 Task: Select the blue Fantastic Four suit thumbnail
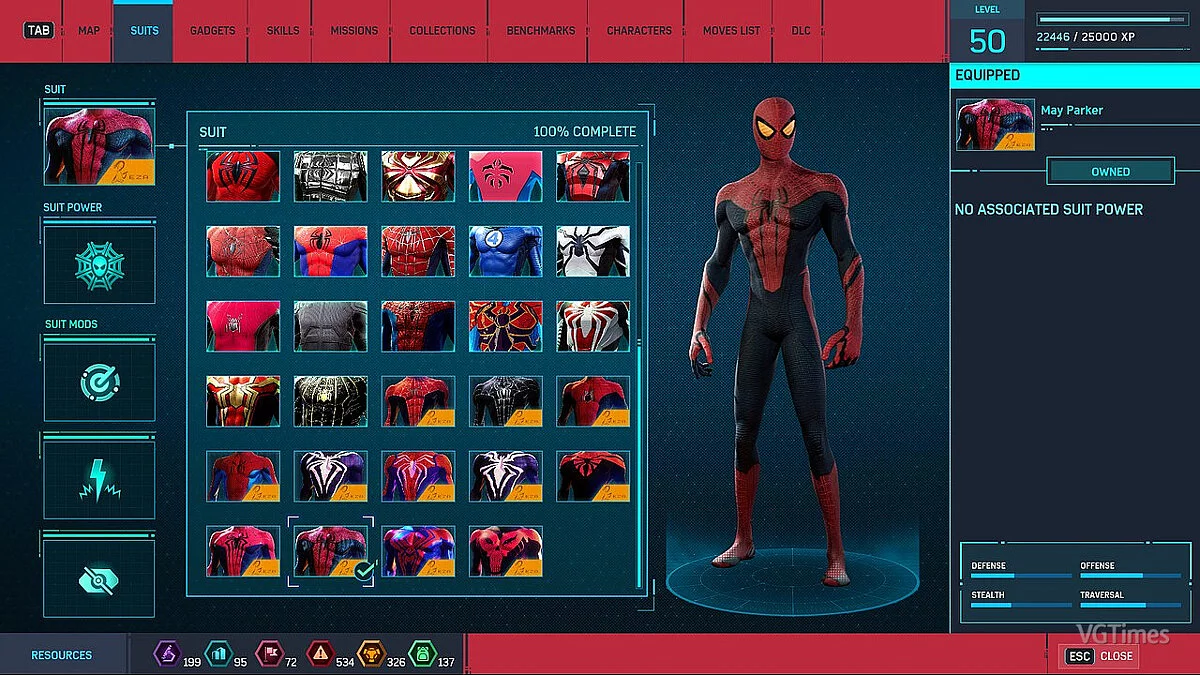[x=504, y=251]
